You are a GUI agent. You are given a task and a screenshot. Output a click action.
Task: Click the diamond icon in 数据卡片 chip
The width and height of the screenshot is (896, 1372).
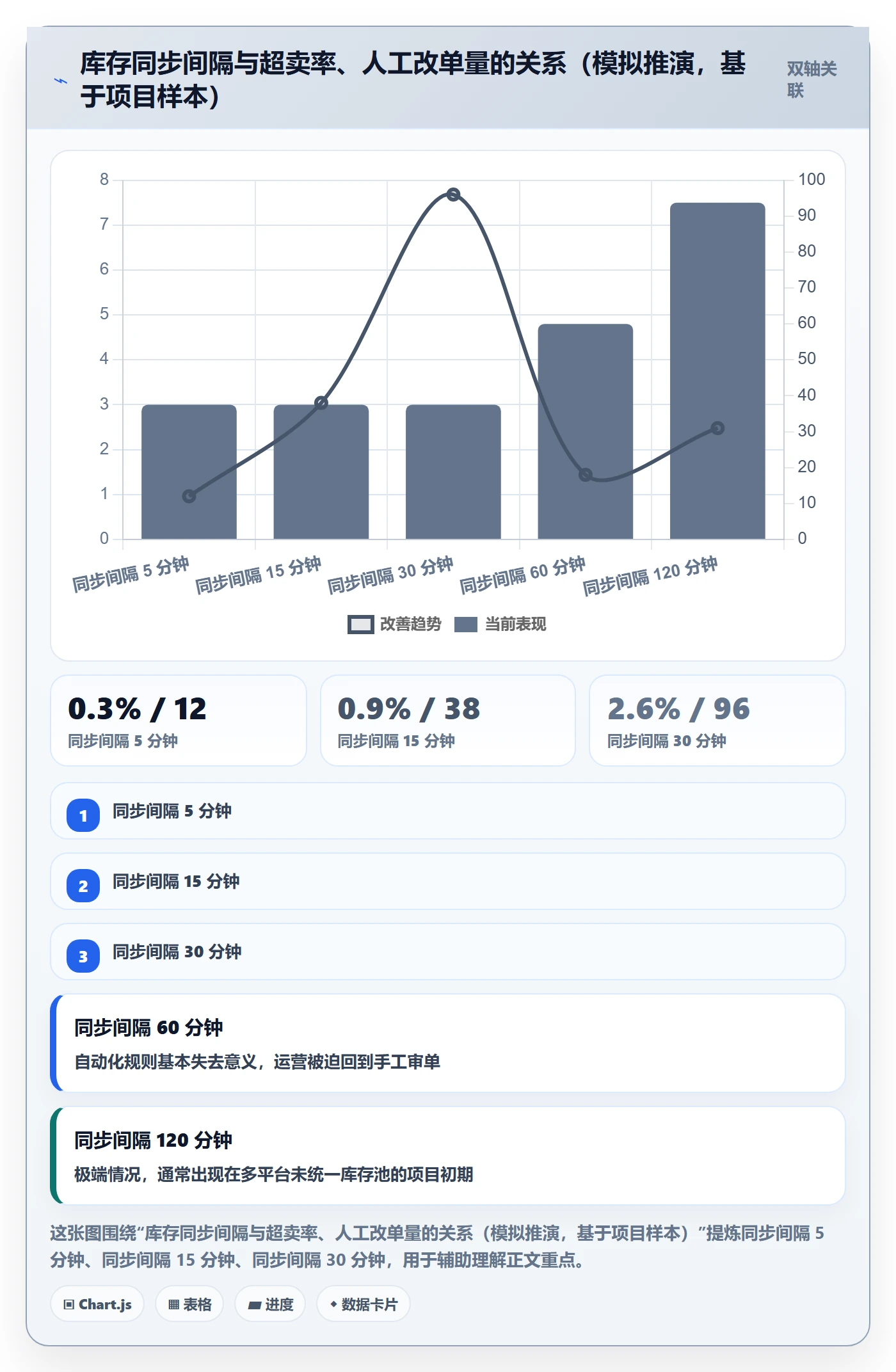click(333, 1304)
